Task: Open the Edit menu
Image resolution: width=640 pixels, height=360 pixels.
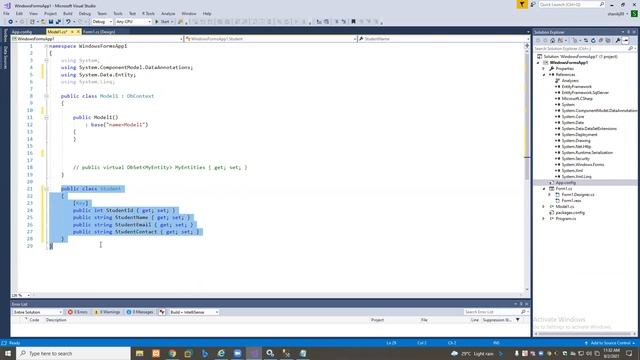Action: tap(19, 13)
